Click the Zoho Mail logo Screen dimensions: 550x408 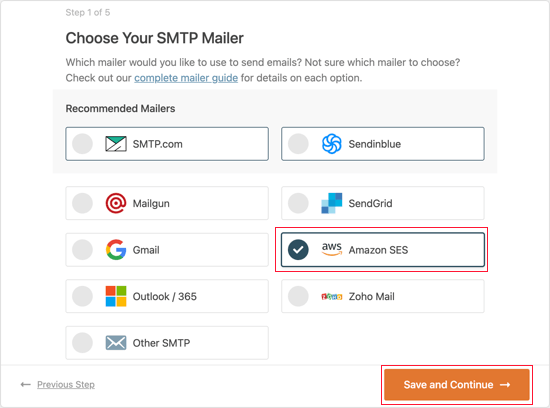coord(331,297)
